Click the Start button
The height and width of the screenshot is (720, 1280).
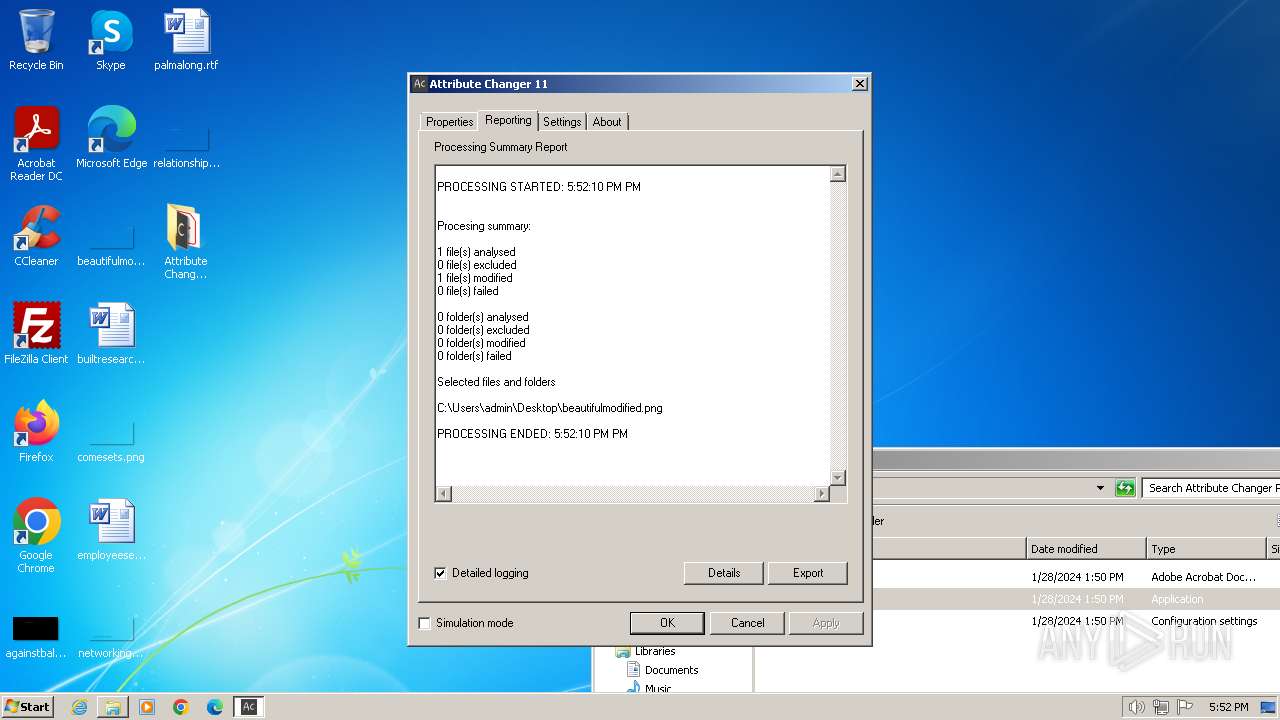click(x=28, y=707)
